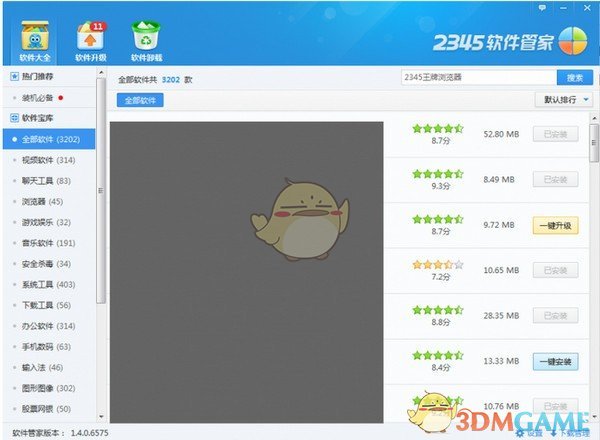Select 股票网银 (50) category
600x440 pixels.
[49, 409]
